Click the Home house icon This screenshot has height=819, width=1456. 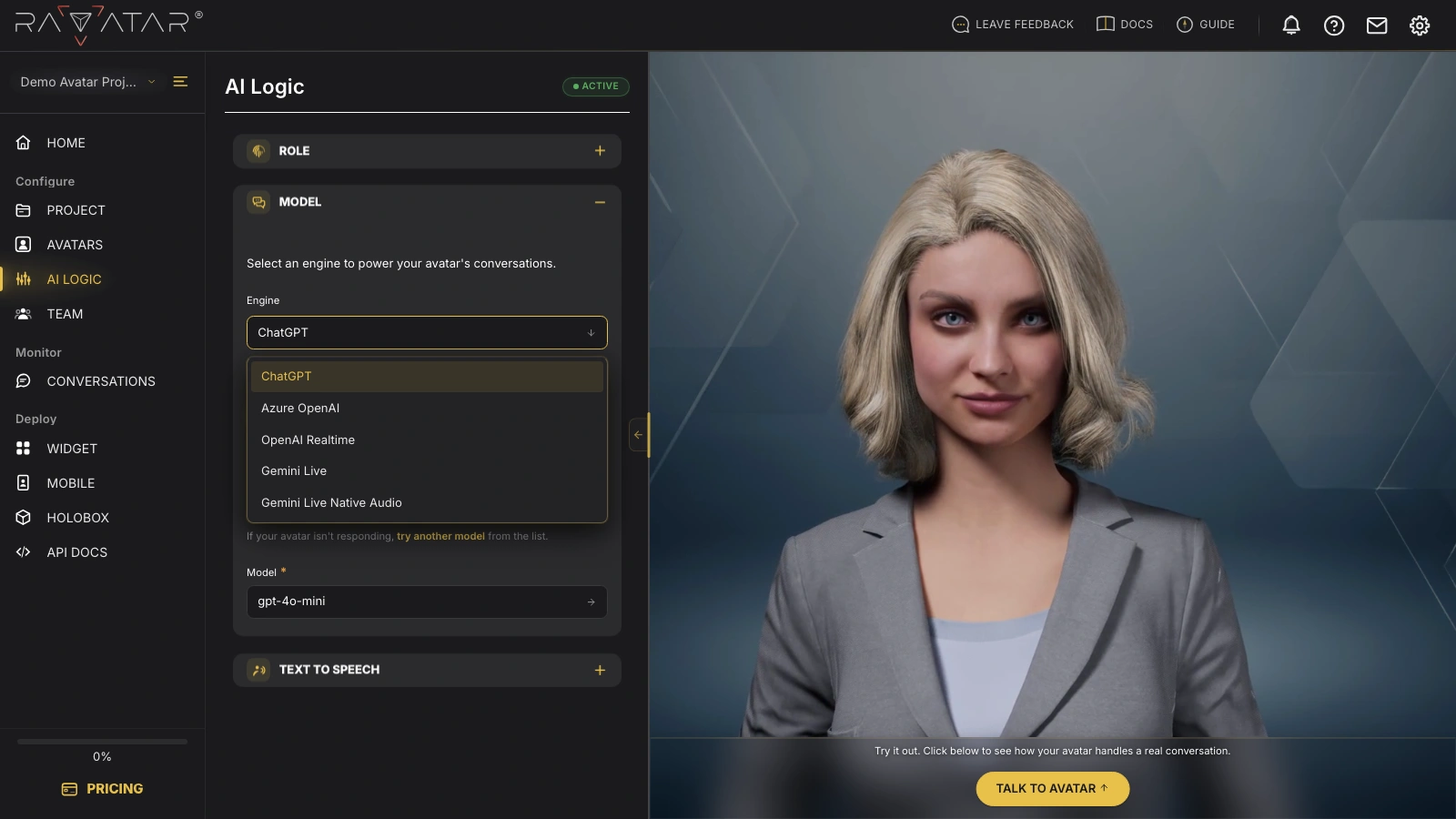tap(24, 143)
